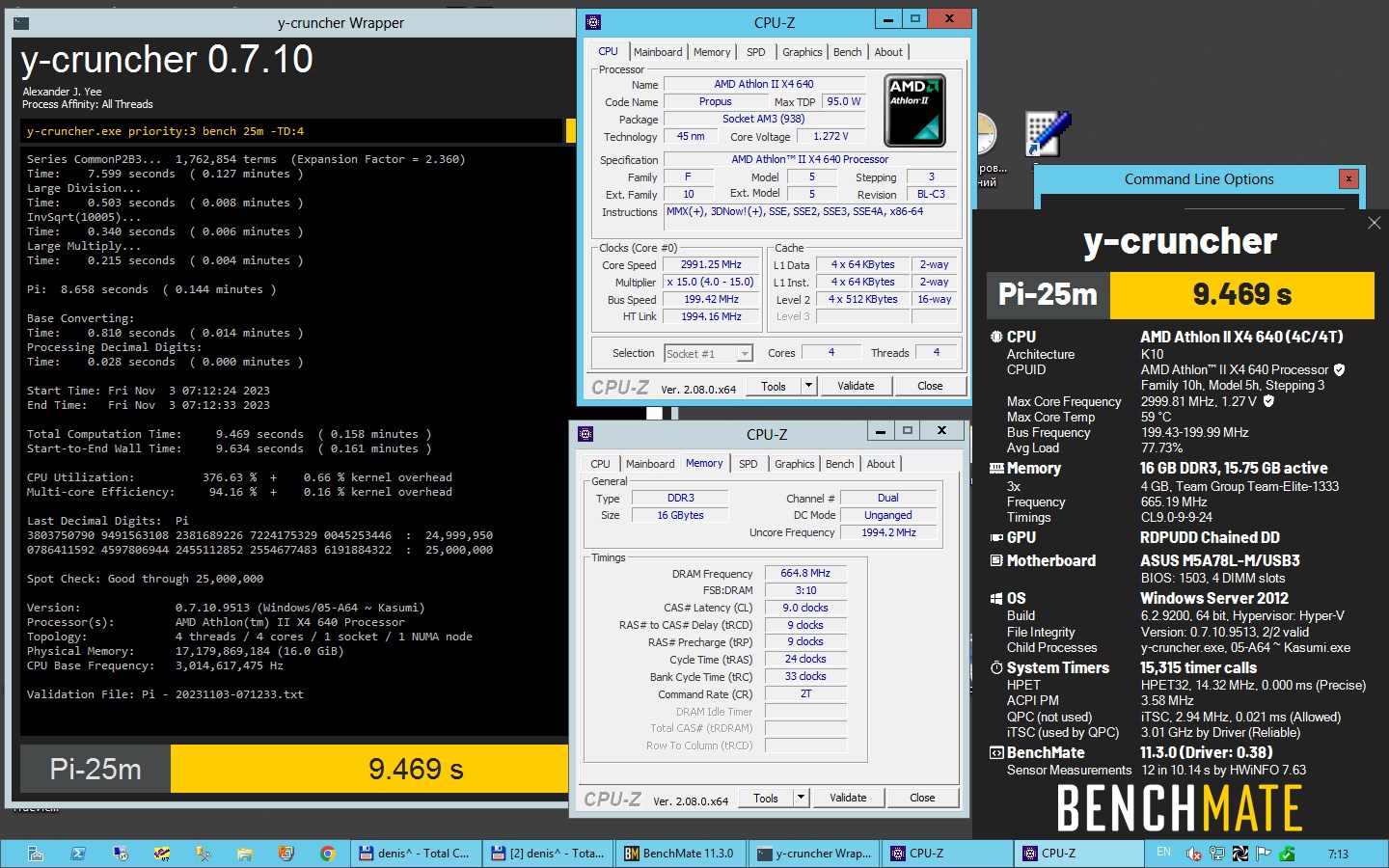Image resolution: width=1389 pixels, height=868 pixels.
Task: Open File Explorer from the taskbar
Action: click(245, 854)
